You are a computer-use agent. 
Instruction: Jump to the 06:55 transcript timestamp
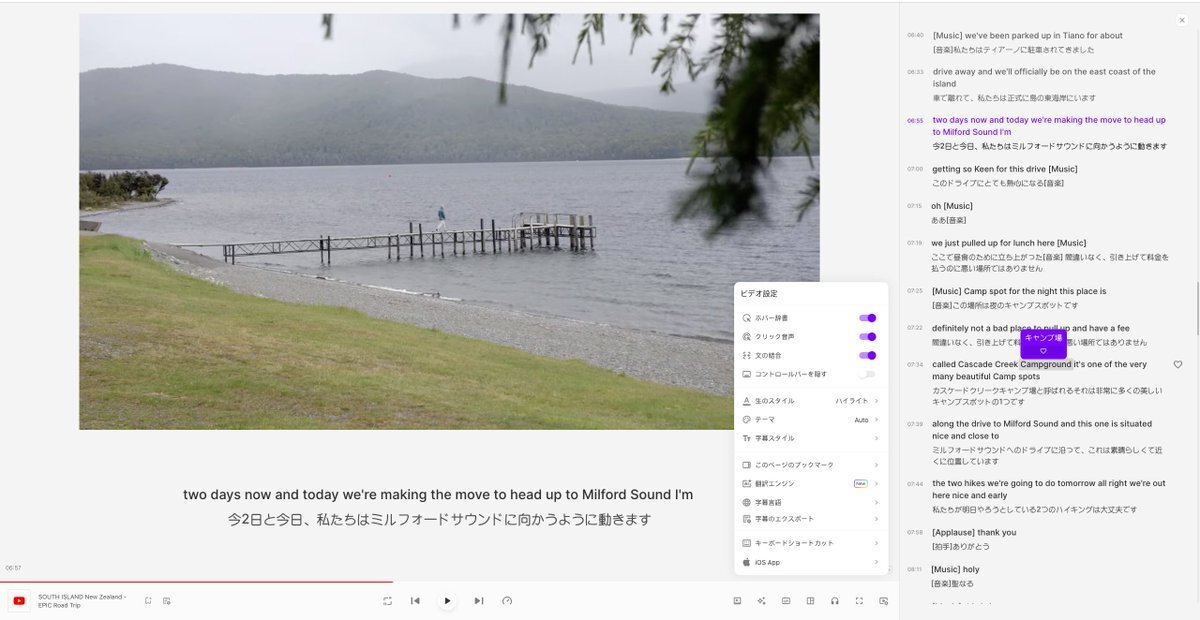[x=915, y=120]
